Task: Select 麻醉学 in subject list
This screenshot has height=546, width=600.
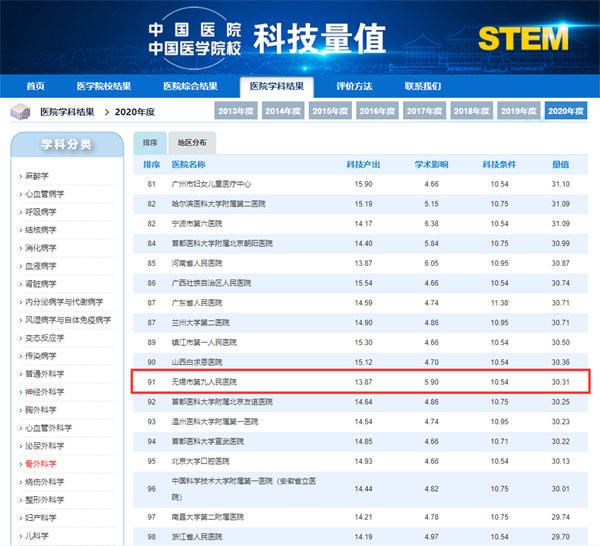Action: coord(37,176)
